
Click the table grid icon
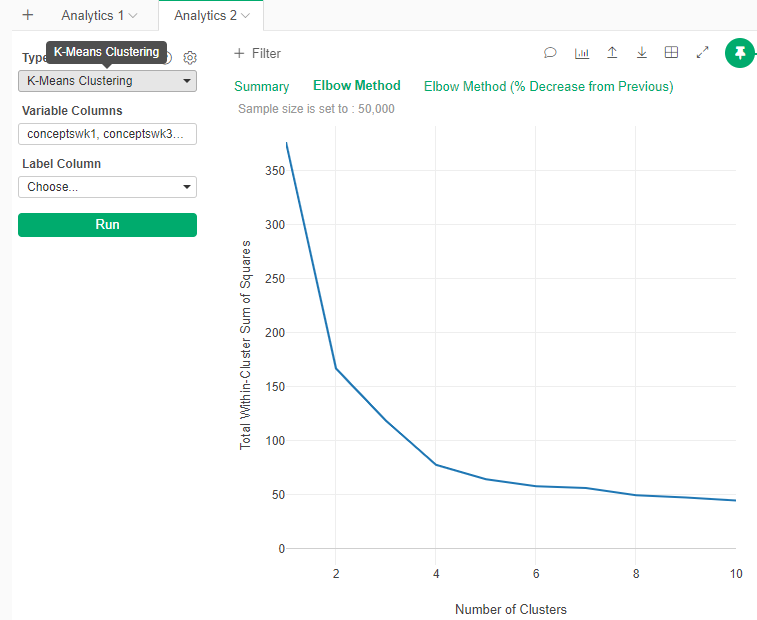point(672,53)
